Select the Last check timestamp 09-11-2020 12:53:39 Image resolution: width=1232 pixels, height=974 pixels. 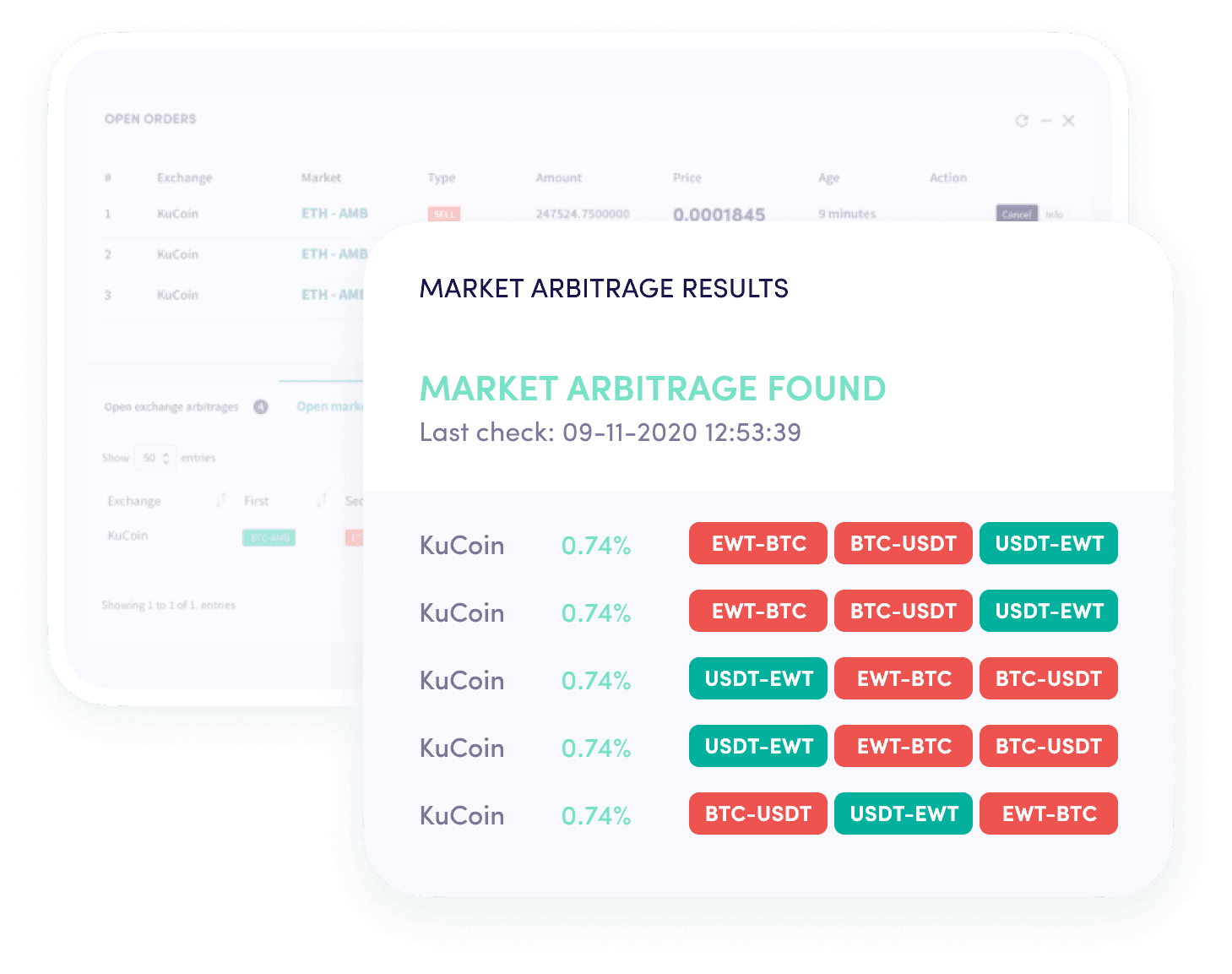coord(682,433)
